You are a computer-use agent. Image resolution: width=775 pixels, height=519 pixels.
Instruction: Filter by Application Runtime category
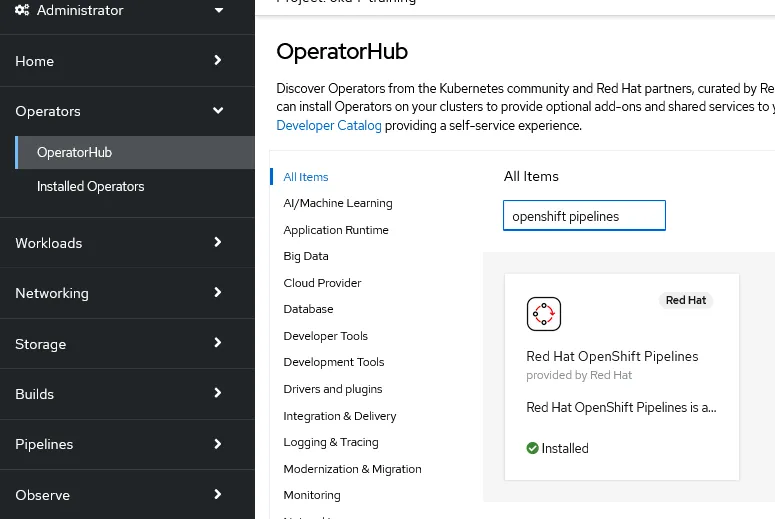[x=336, y=230]
